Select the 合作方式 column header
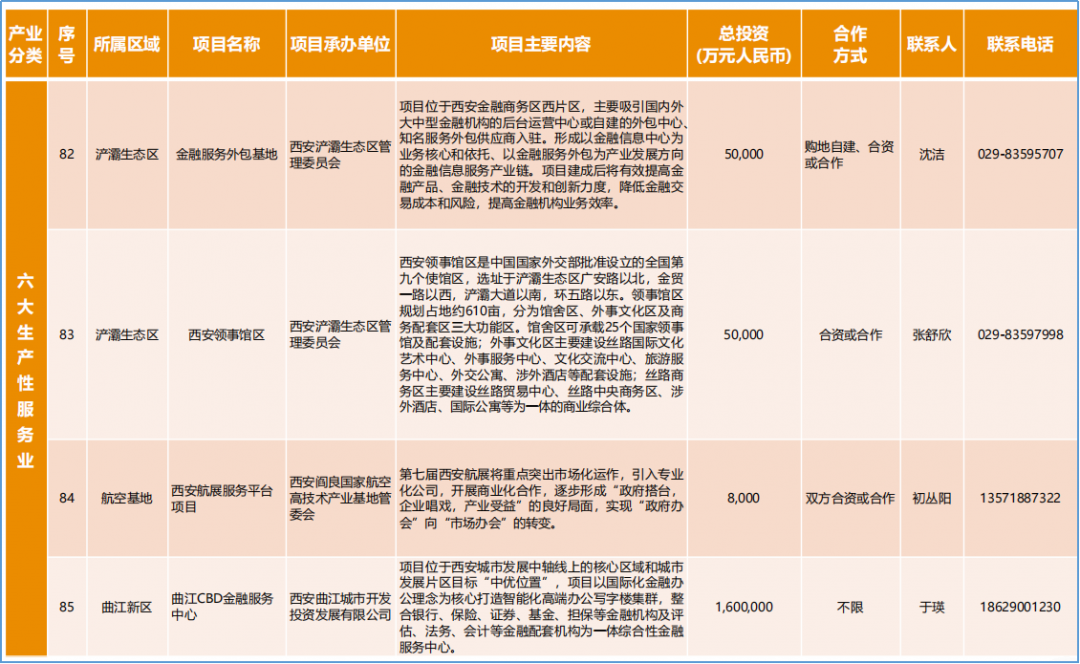This screenshot has width=1080, height=664. click(849, 42)
